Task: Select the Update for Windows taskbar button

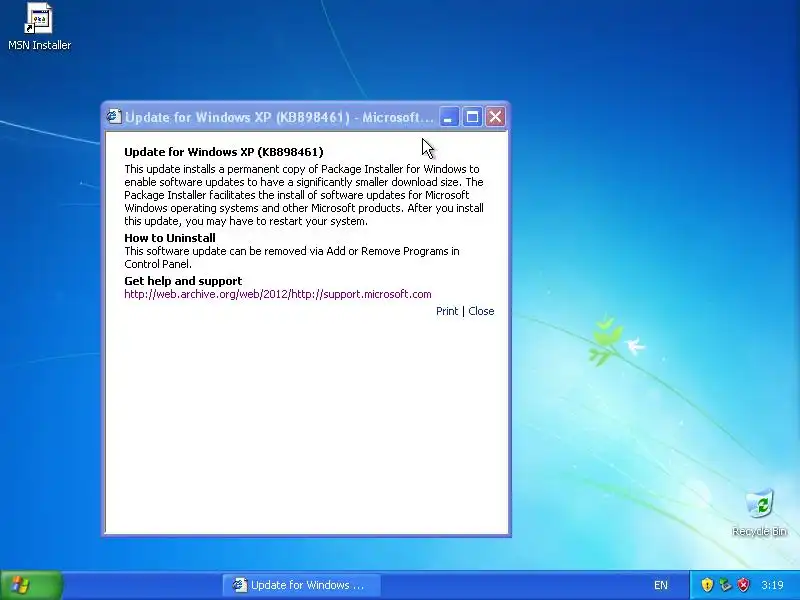Action: 301,585
